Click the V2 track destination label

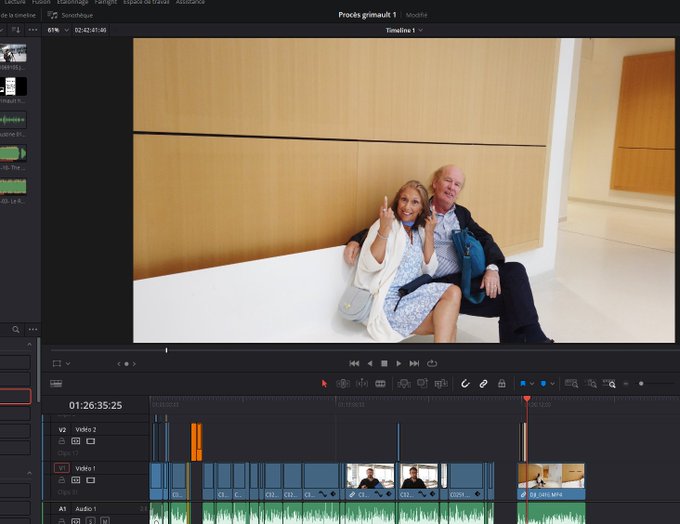62,429
